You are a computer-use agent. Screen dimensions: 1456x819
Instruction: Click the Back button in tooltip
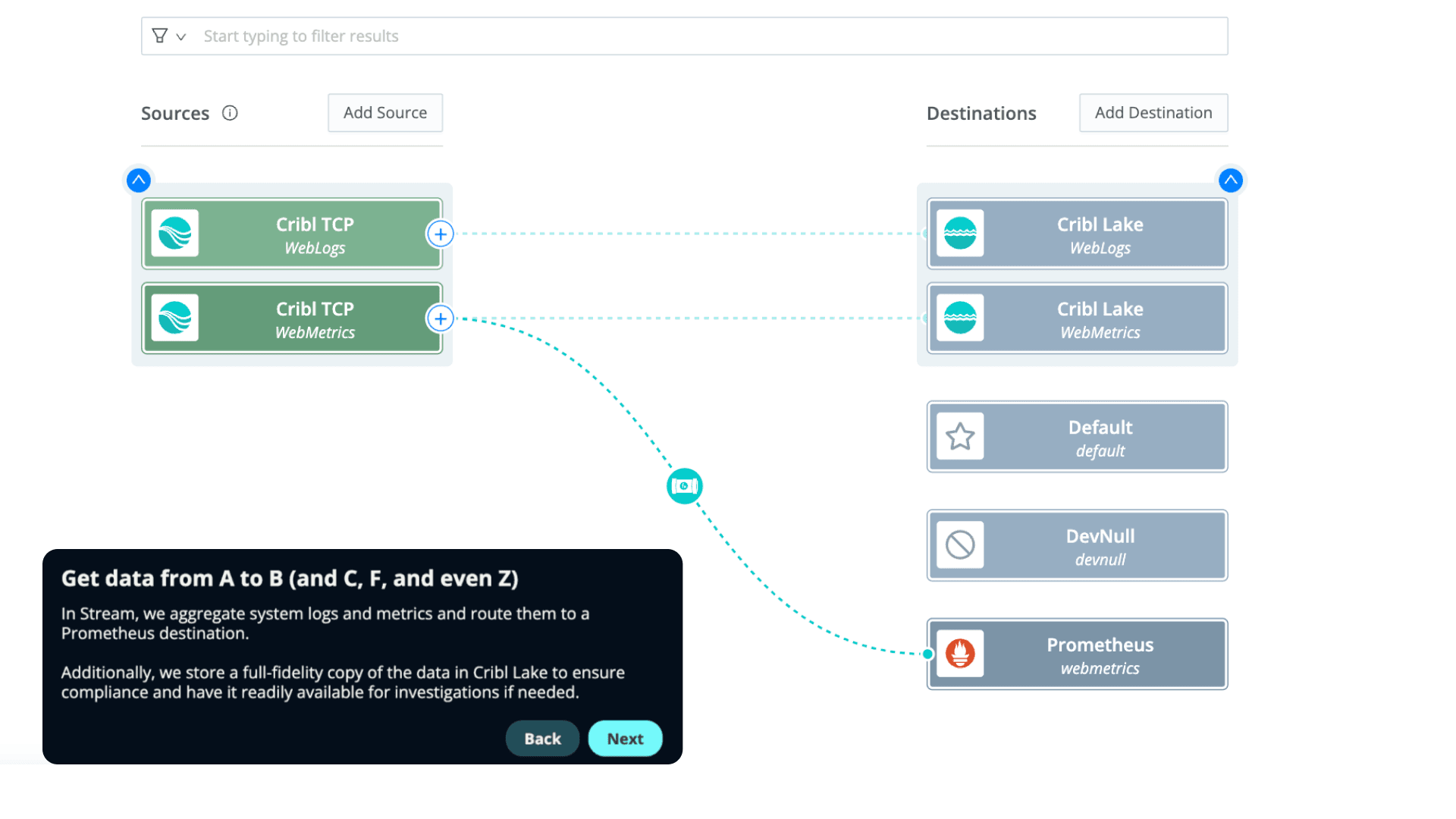point(542,738)
